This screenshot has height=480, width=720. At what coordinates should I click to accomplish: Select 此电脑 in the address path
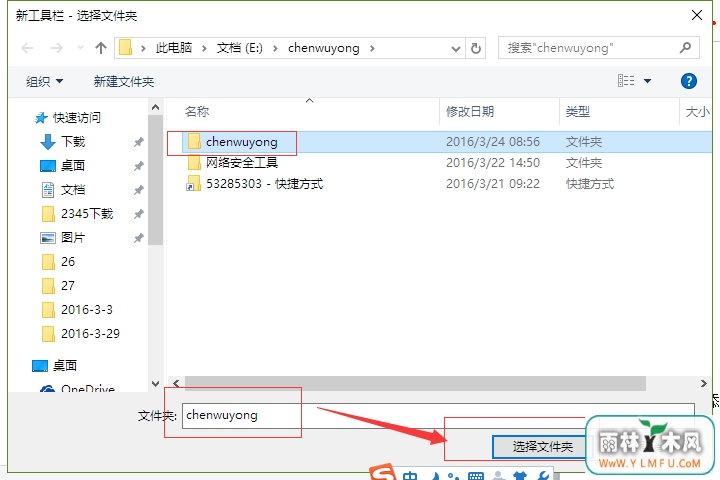tap(174, 48)
